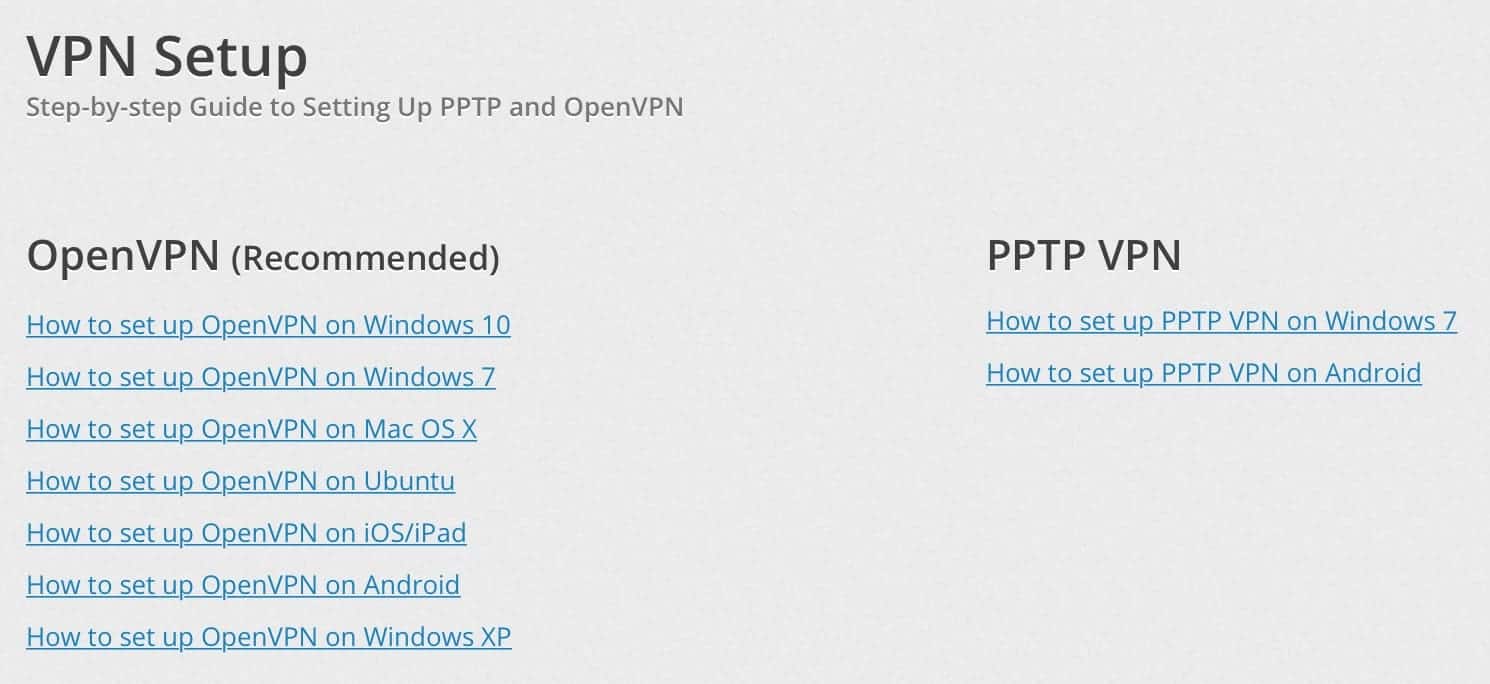Screen dimensions: 1490x684
Task: Click the Step-by-step Guide subtitle text
Action: point(354,108)
